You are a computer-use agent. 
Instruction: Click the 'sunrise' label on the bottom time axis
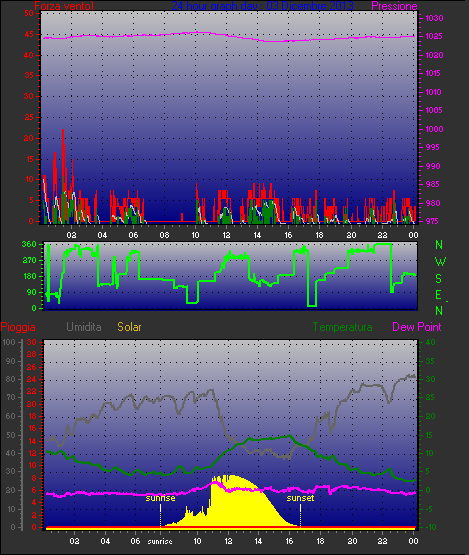coord(160,541)
